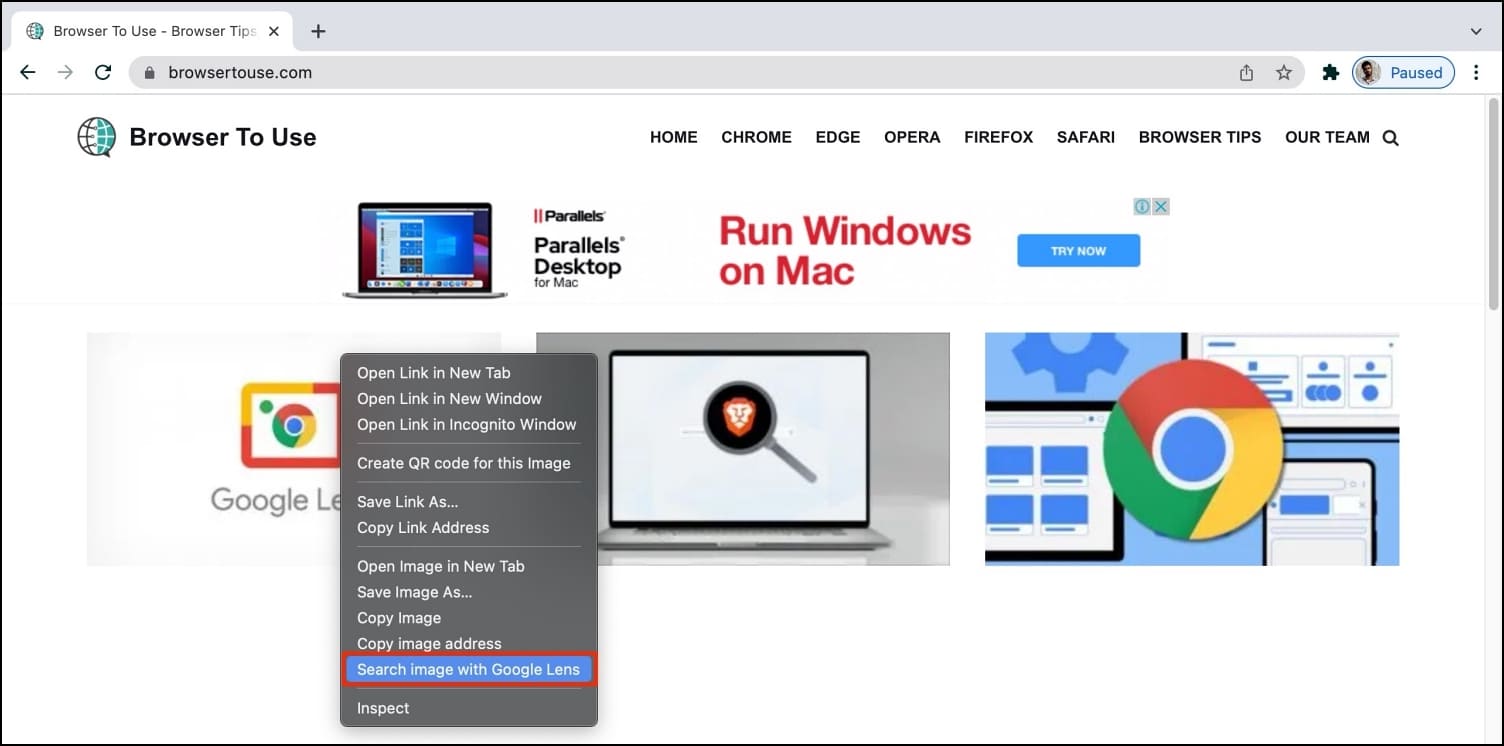This screenshot has height=746, width=1504.
Task: Open a new browser tab with the plus button
Action: [x=318, y=31]
